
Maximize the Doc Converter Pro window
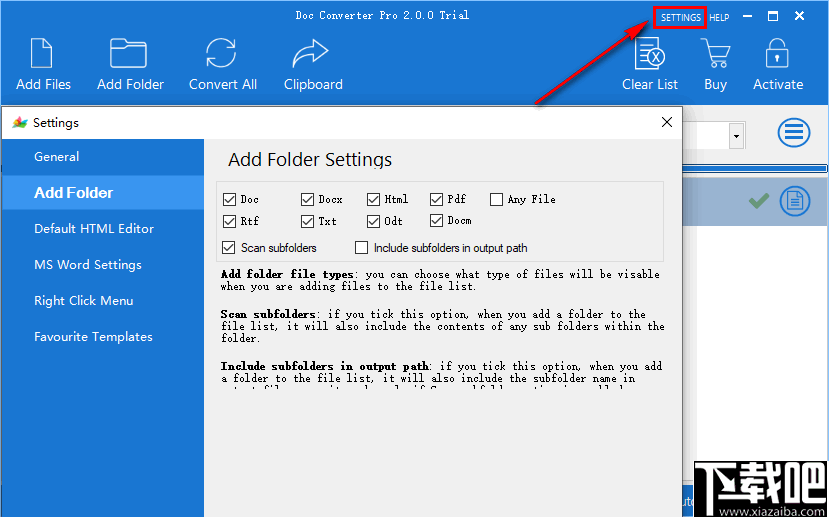773,16
